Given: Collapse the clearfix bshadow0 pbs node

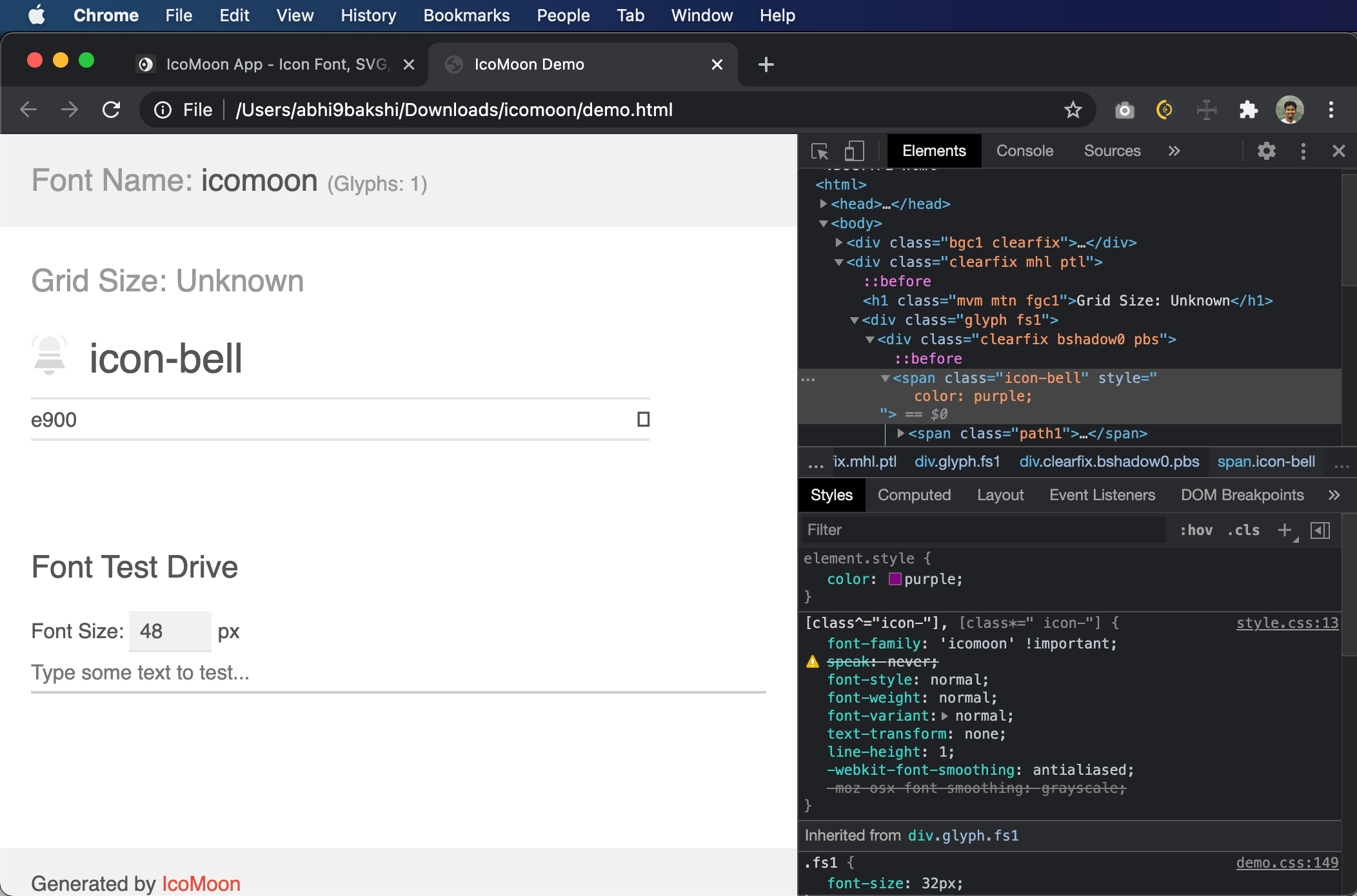Looking at the screenshot, I should tap(870, 340).
